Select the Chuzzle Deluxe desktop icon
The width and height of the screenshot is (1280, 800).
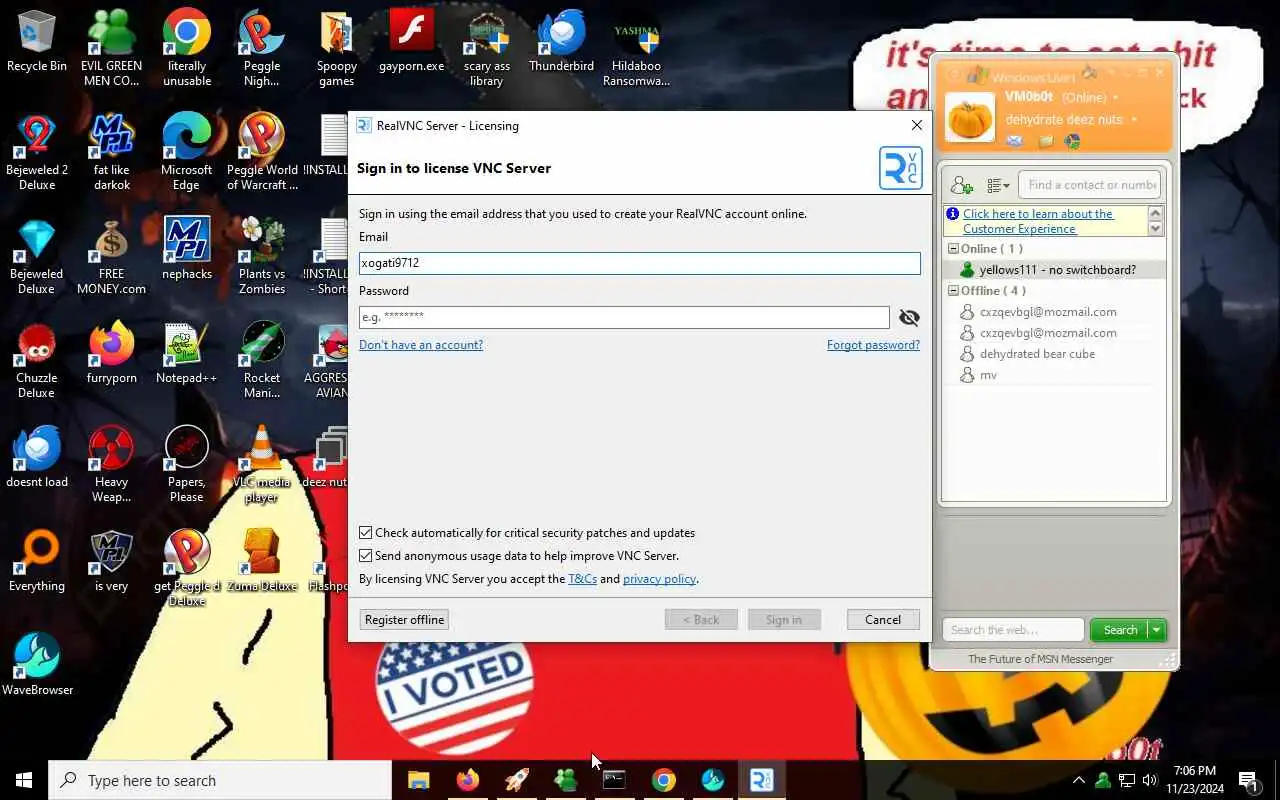(x=37, y=360)
